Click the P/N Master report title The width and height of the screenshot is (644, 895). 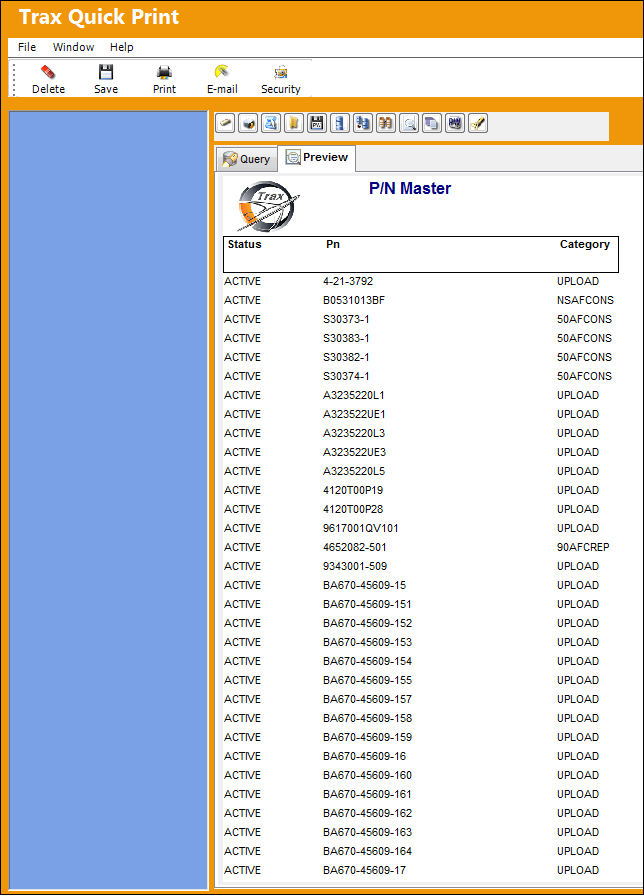coord(410,188)
